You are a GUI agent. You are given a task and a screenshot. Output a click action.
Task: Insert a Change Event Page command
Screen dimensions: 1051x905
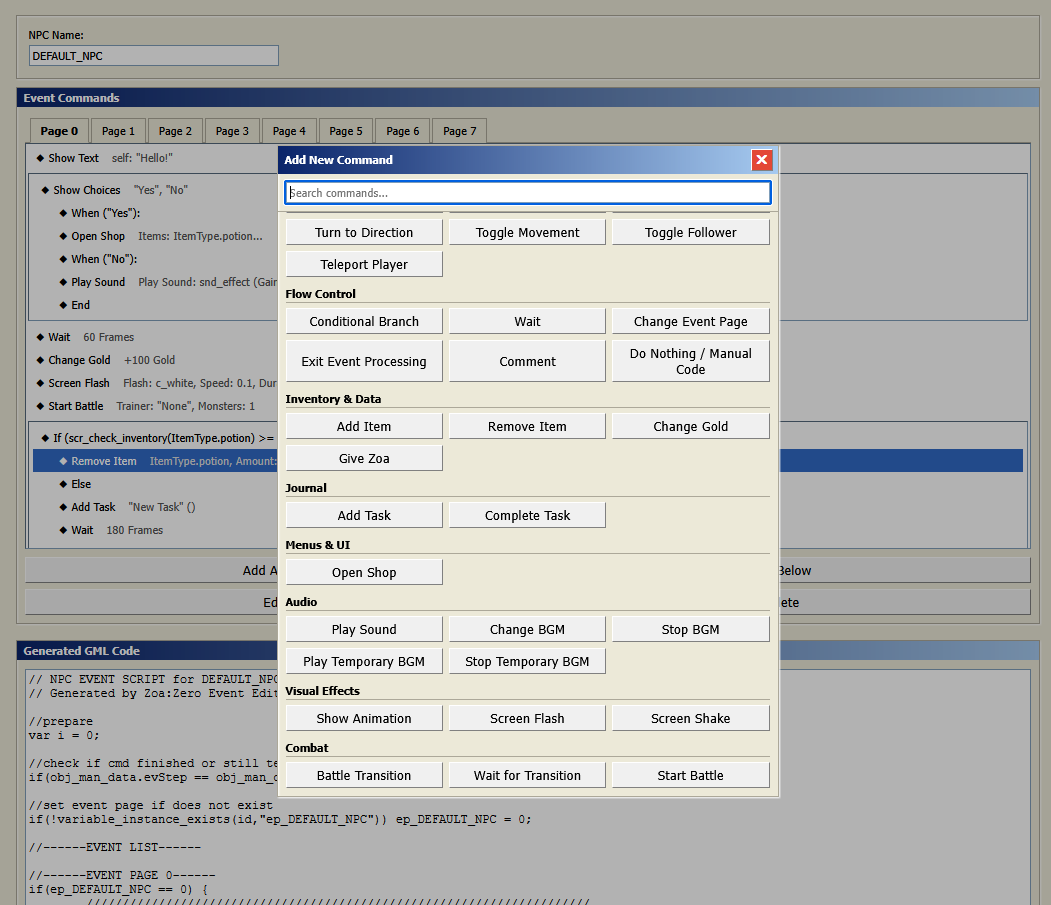point(690,321)
